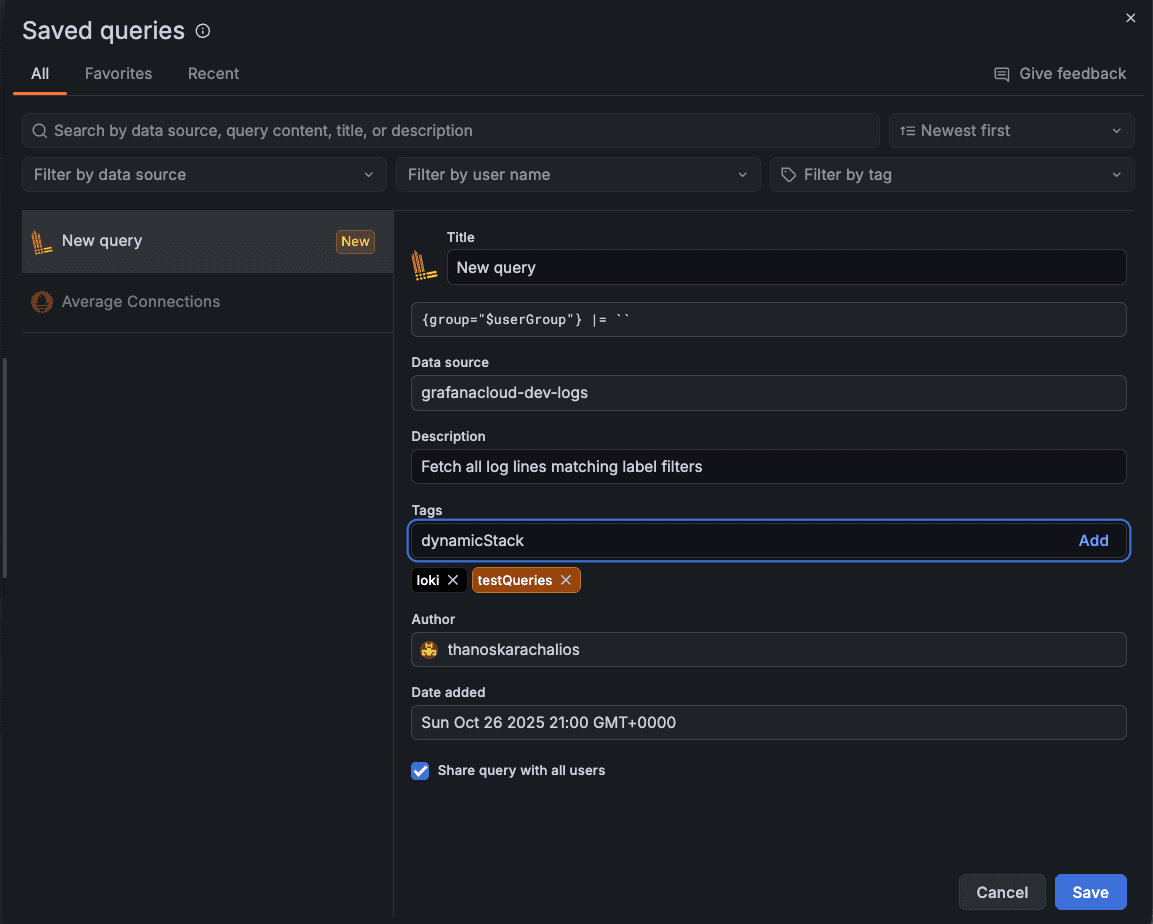This screenshot has height=924, width=1153.
Task: Remove the testQueries tag
Action: 565,580
